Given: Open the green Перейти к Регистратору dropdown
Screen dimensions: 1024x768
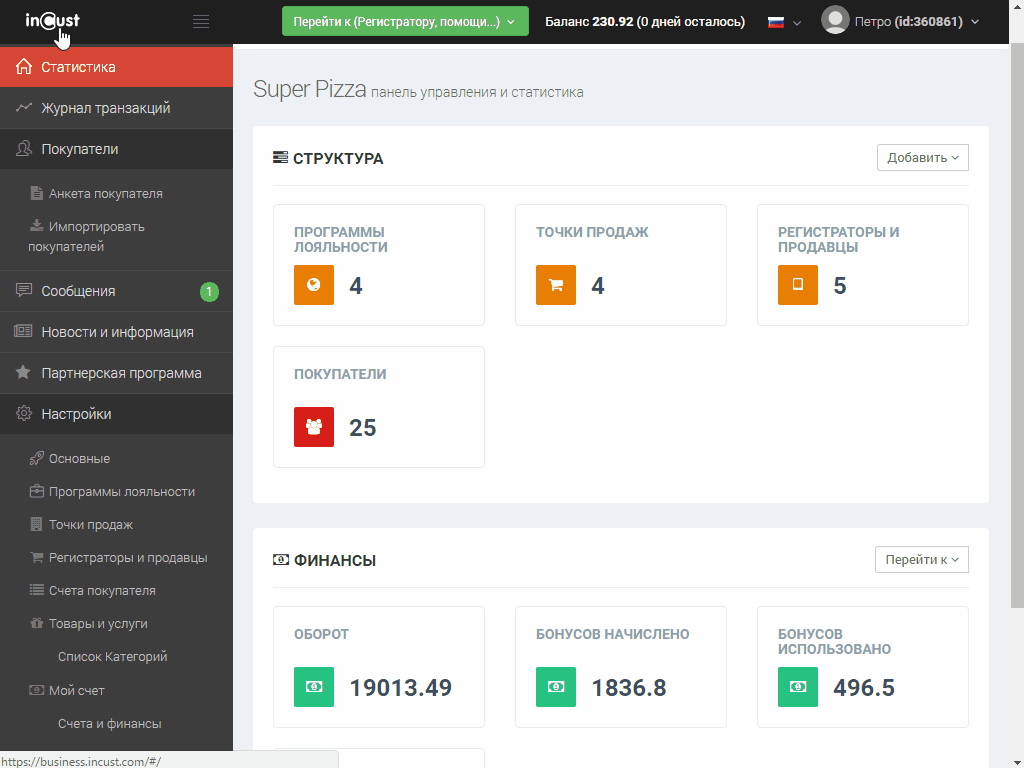Looking at the screenshot, I should 404,22.
